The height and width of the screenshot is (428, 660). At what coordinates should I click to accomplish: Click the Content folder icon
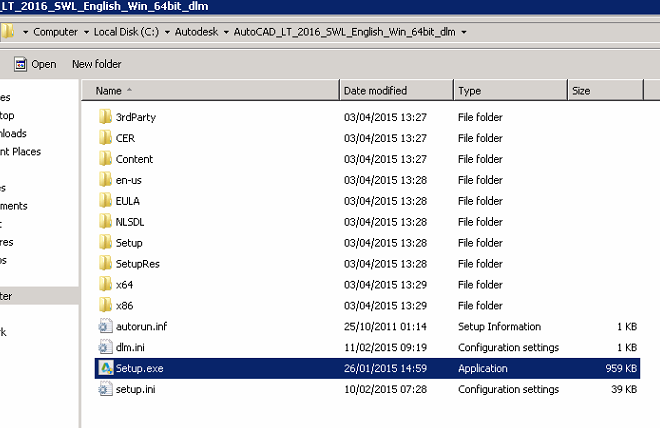[105, 159]
